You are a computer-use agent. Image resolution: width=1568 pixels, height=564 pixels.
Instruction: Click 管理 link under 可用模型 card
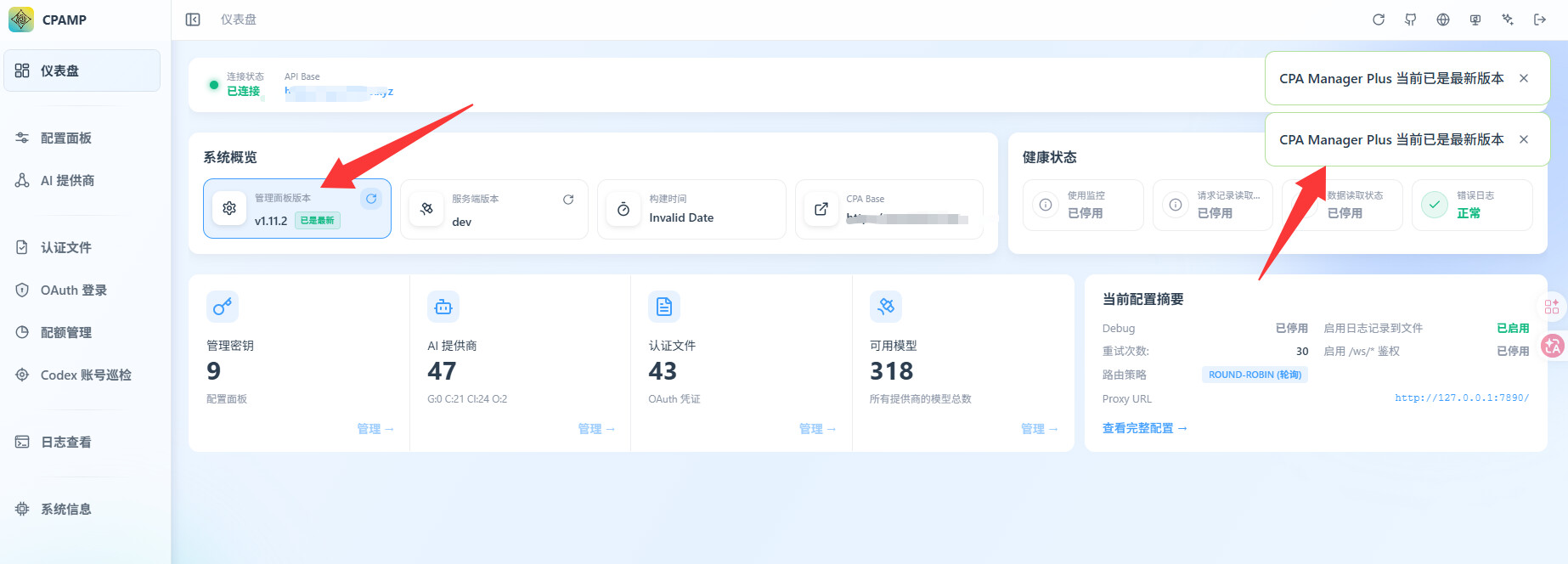[1040, 429]
